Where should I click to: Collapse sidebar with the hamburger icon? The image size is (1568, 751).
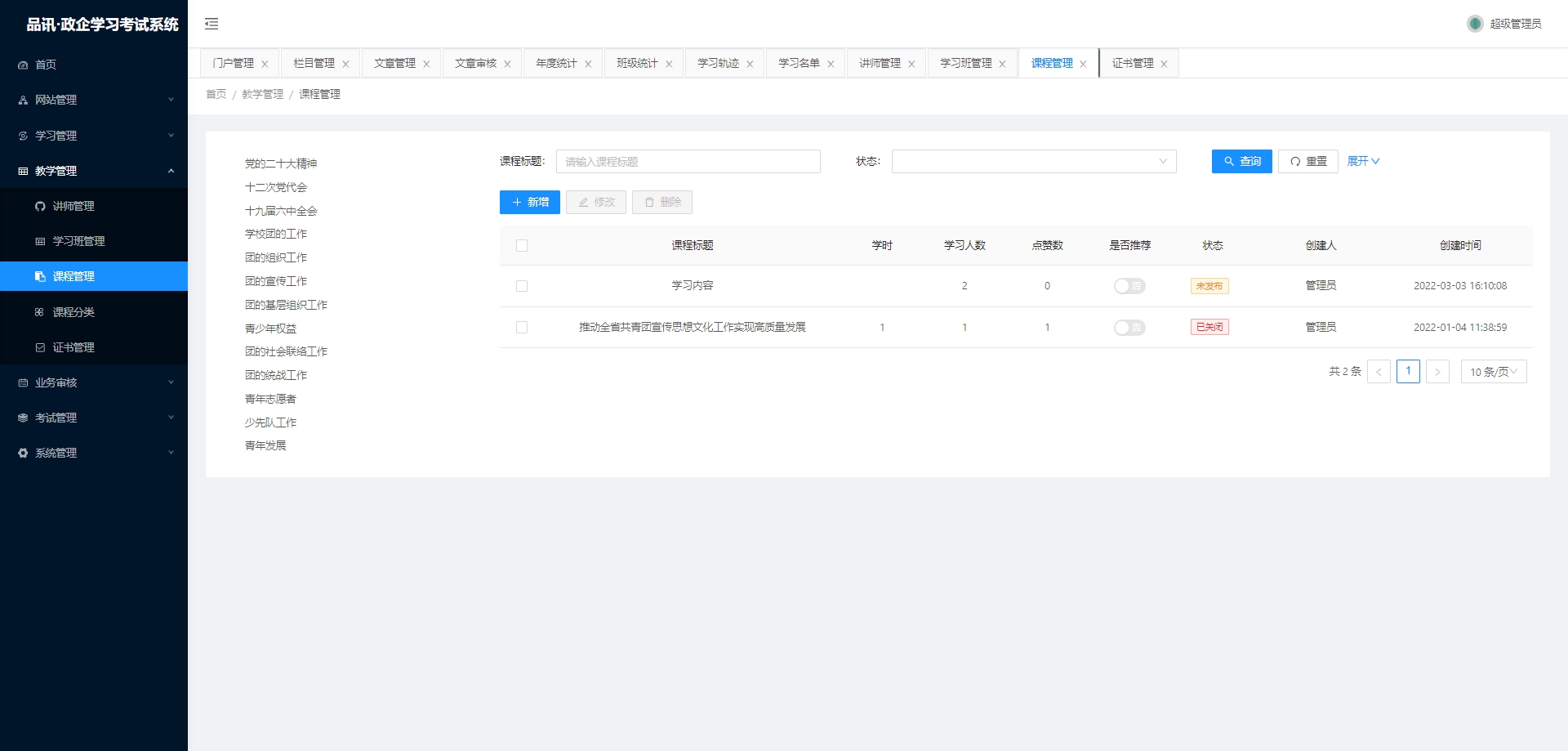point(212,24)
